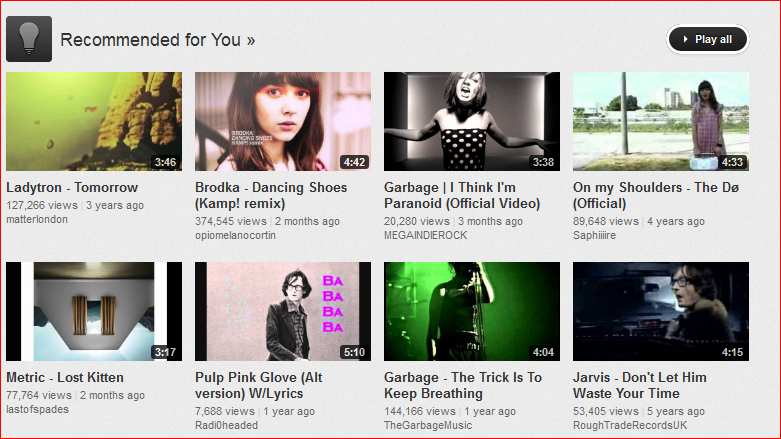Open the green Garbage concert thumbnail
This screenshot has width=781, height=439.
point(472,311)
